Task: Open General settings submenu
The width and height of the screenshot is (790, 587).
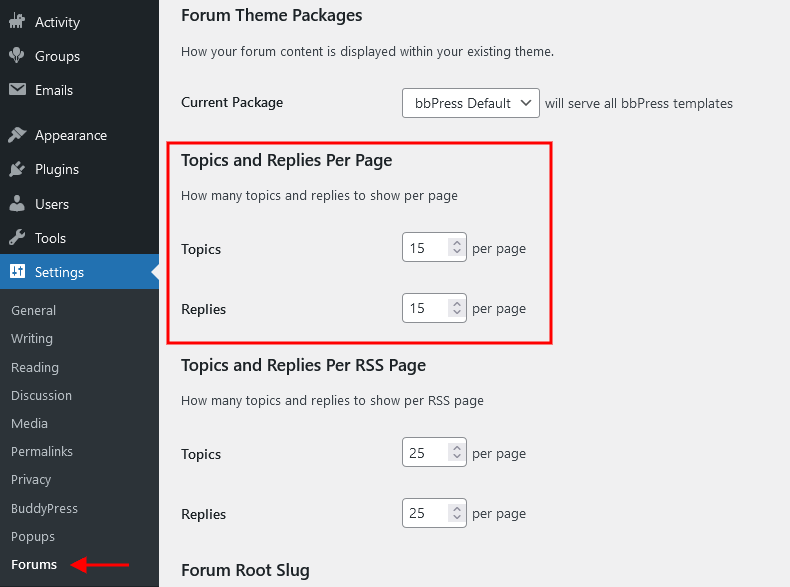Action: point(33,310)
